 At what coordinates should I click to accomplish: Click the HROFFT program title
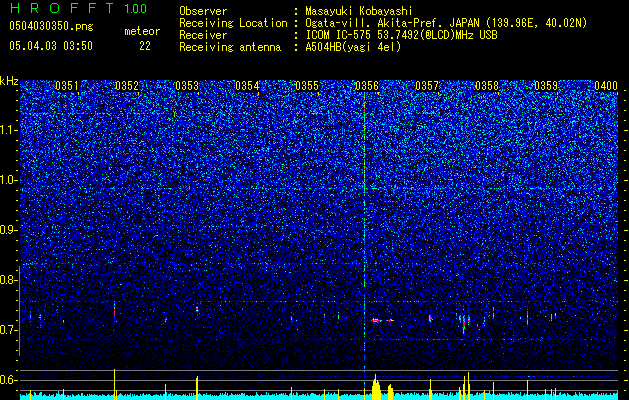62,8
